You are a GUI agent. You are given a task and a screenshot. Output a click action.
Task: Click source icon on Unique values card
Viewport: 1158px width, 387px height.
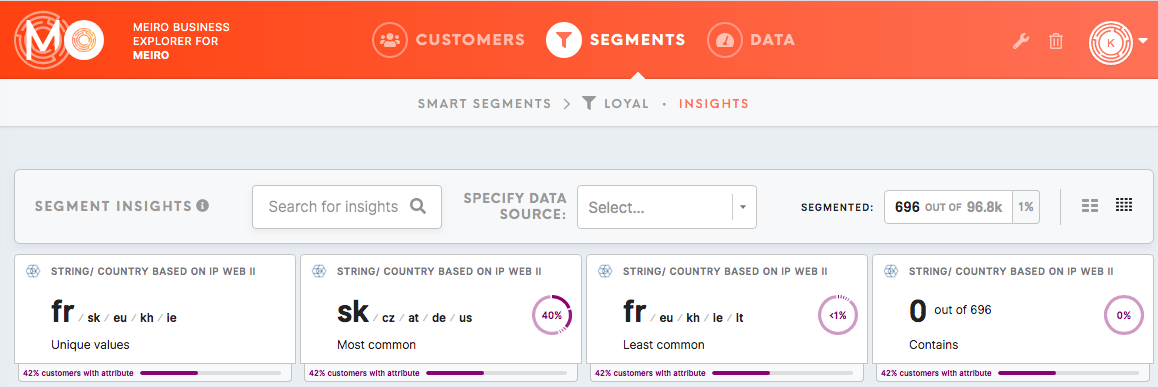(x=32, y=271)
